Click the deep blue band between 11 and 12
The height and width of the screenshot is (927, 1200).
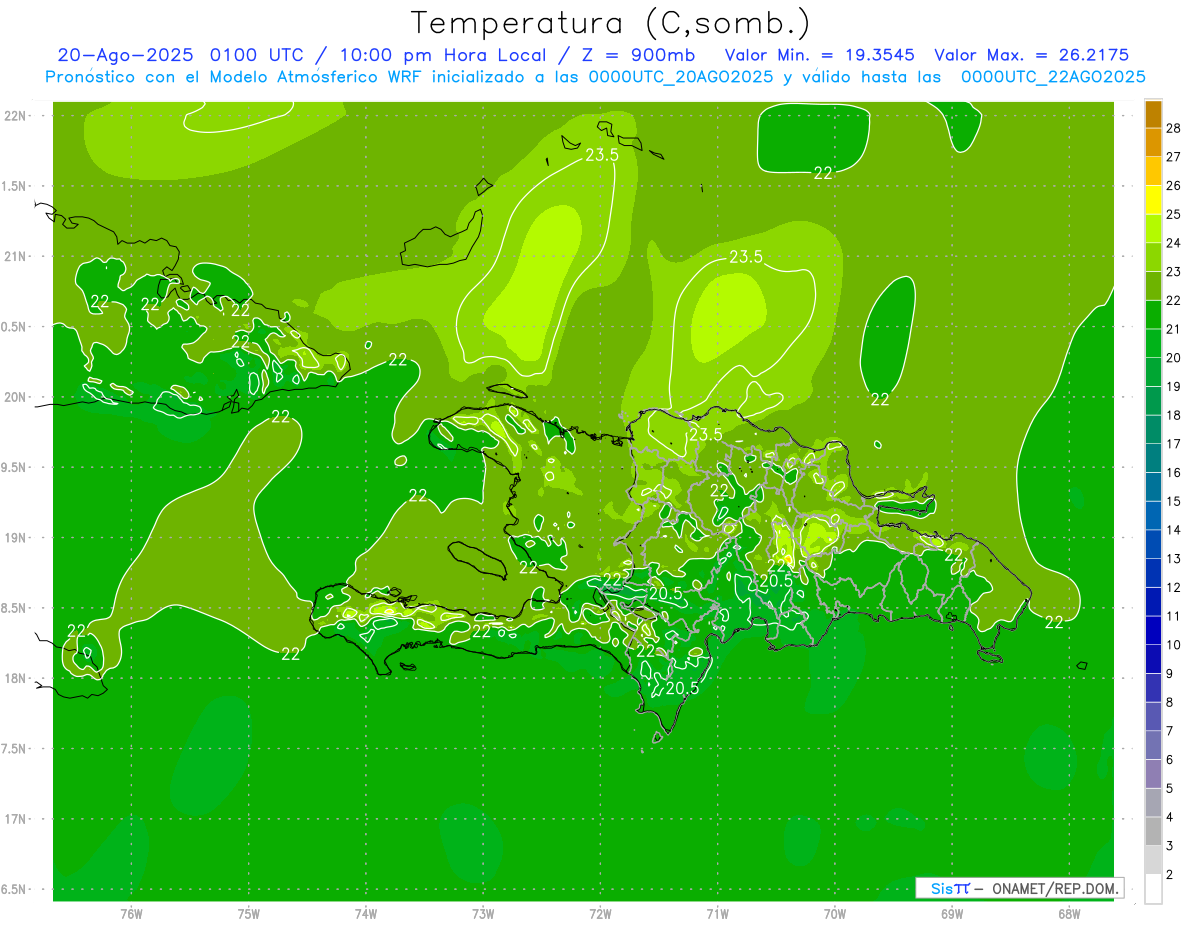(1153, 602)
